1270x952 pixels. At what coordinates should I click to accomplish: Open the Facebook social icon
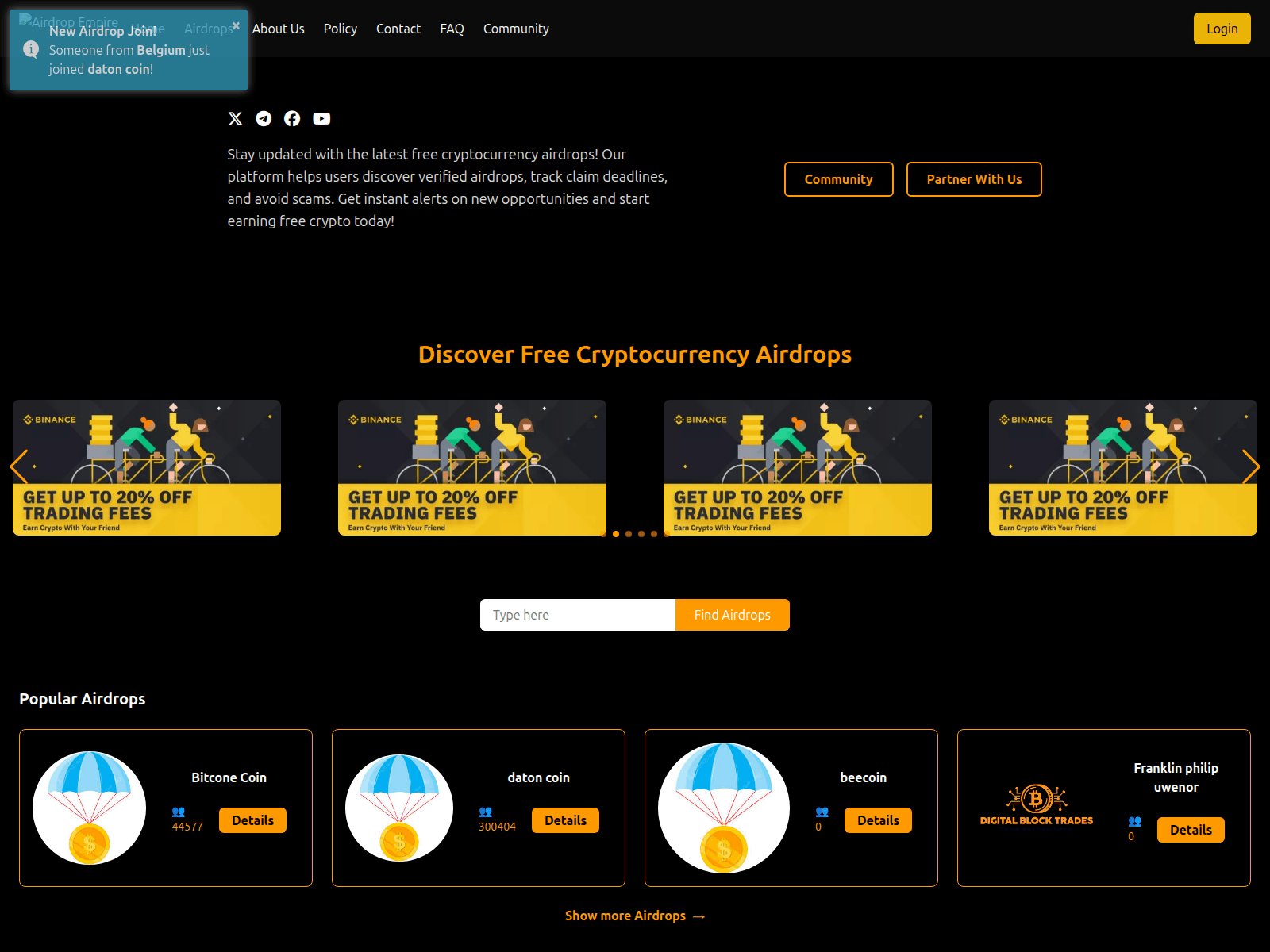click(x=292, y=118)
